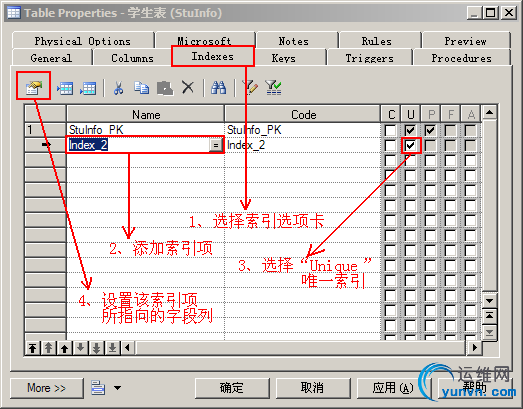Open the Preview tab
This screenshot has width=523, height=409.
tap(465, 41)
